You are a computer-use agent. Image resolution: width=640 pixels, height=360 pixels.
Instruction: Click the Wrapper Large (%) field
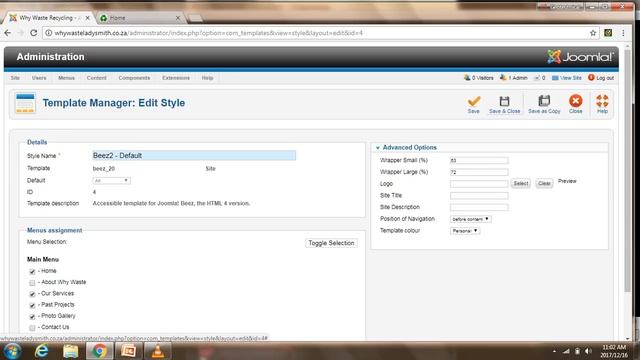479,172
